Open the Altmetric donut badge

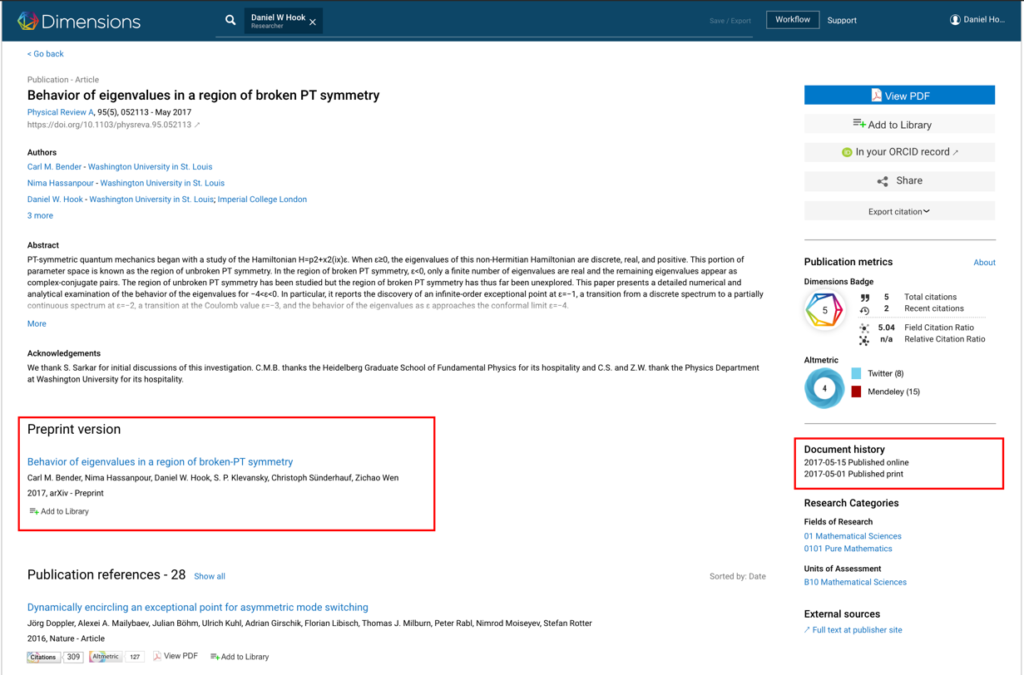(x=825, y=388)
